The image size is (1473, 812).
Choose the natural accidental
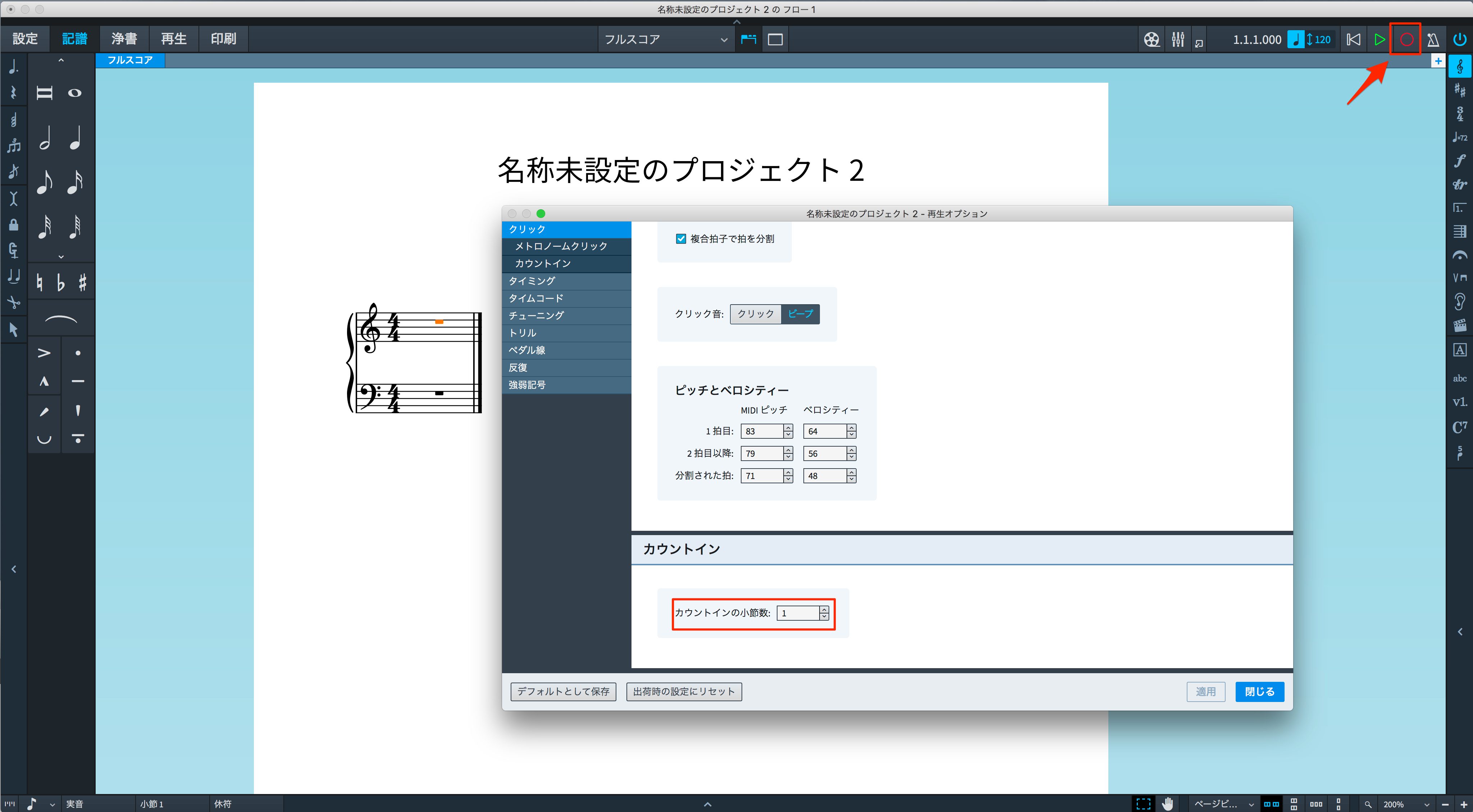(40, 282)
